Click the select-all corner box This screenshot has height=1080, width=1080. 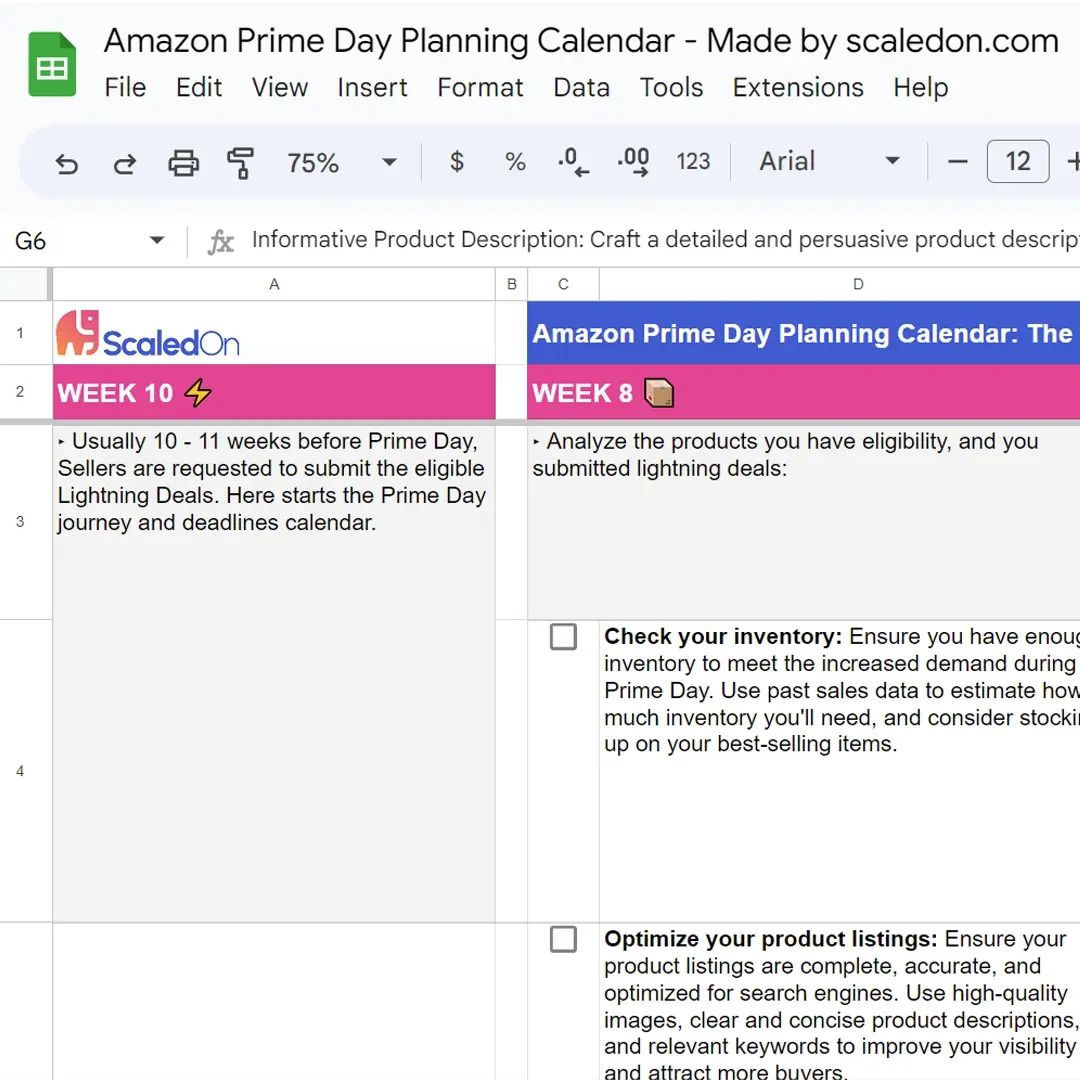pyautogui.click(x=25, y=284)
